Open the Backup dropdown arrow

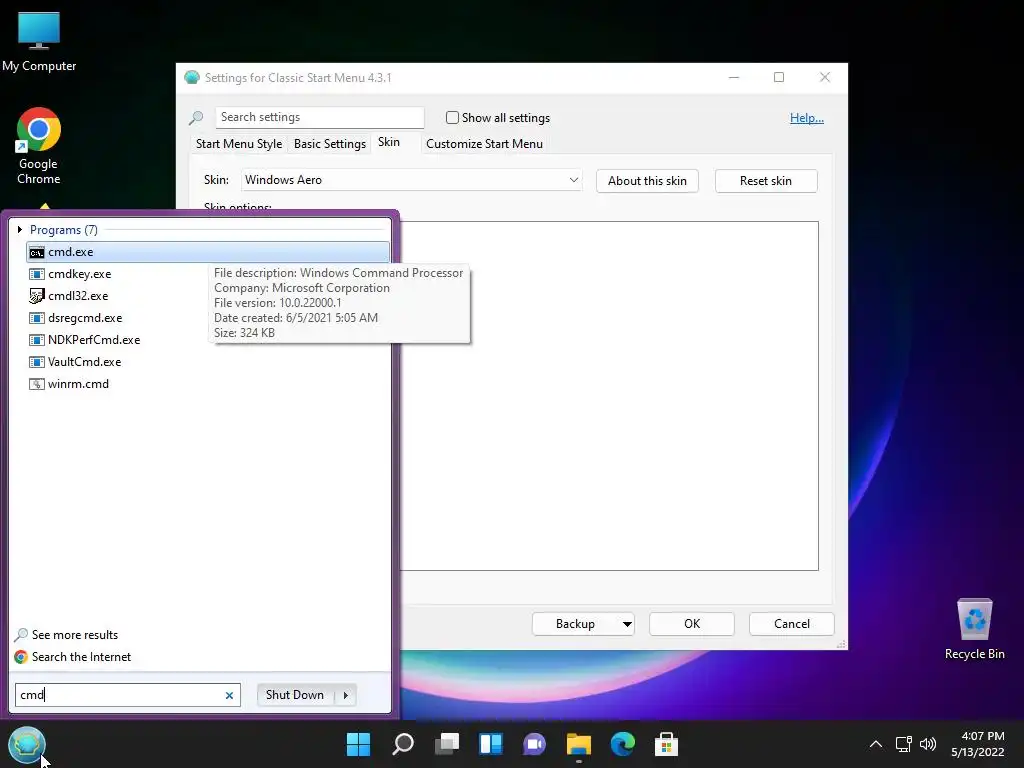coord(627,624)
